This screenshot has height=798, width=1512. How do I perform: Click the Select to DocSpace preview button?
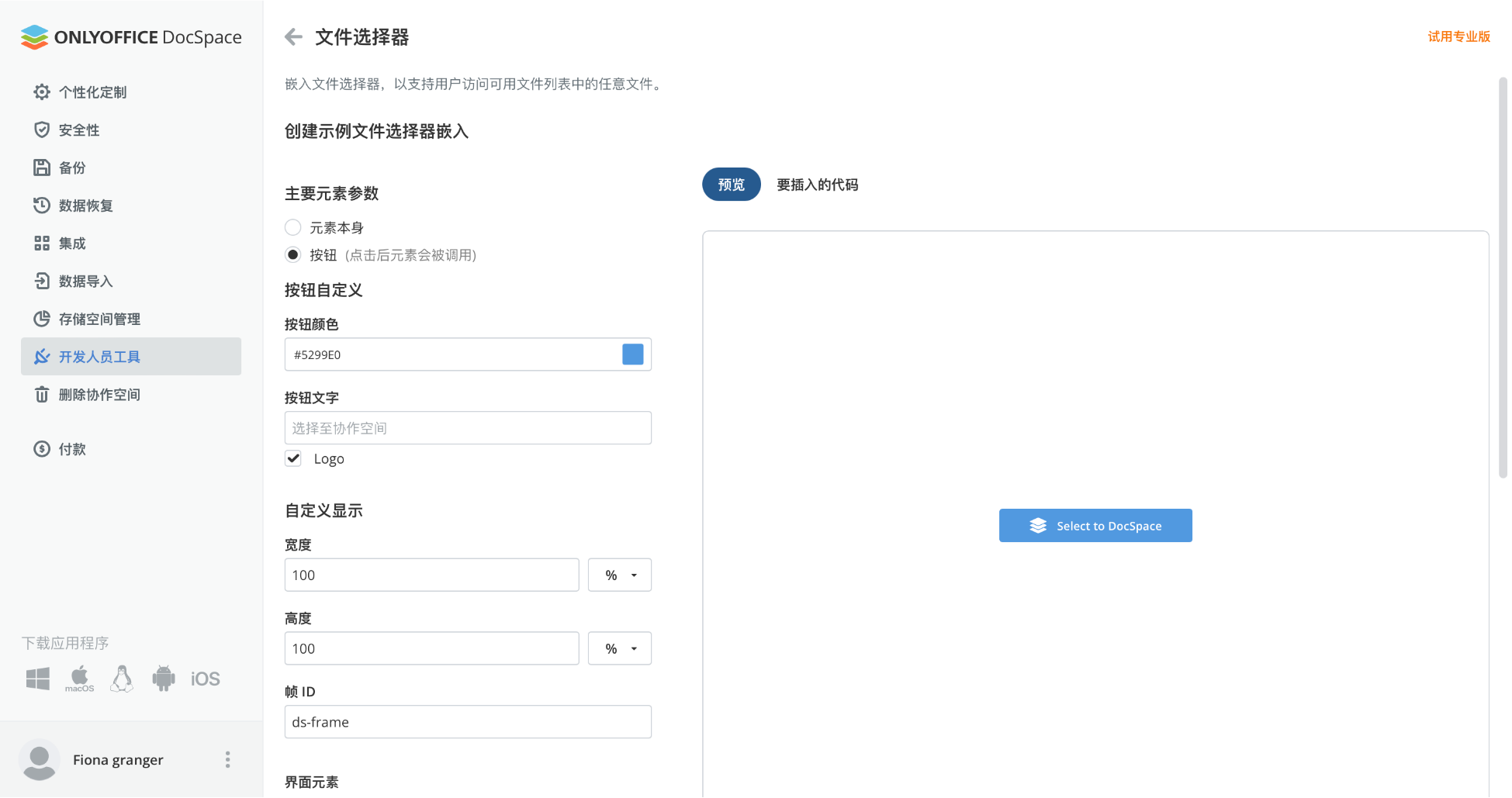point(1095,526)
